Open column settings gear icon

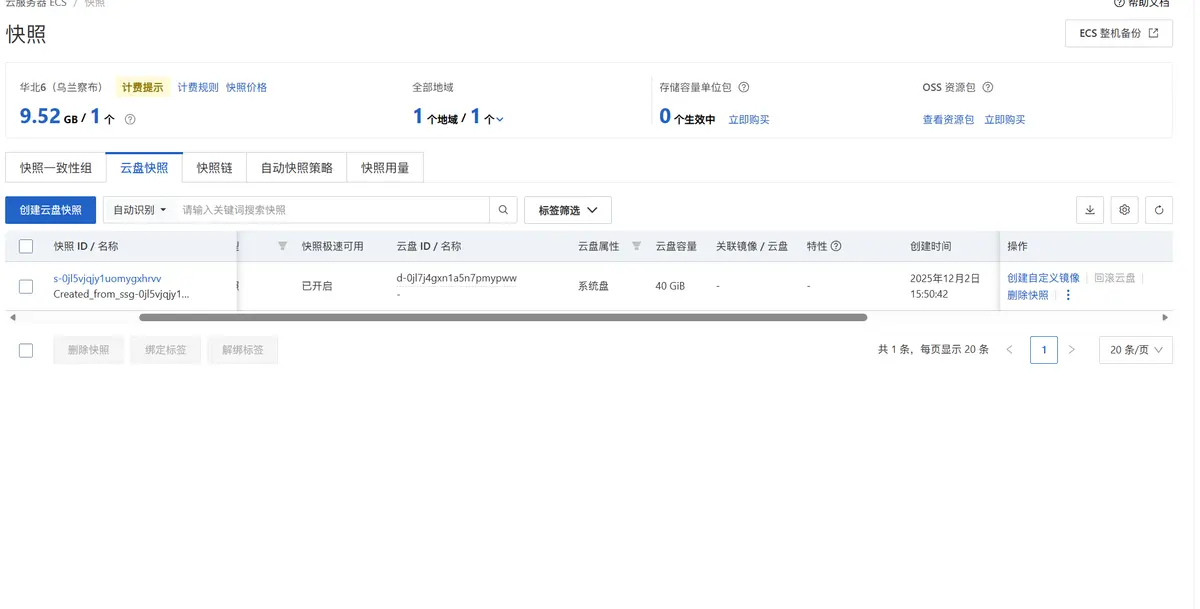coord(1124,210)
